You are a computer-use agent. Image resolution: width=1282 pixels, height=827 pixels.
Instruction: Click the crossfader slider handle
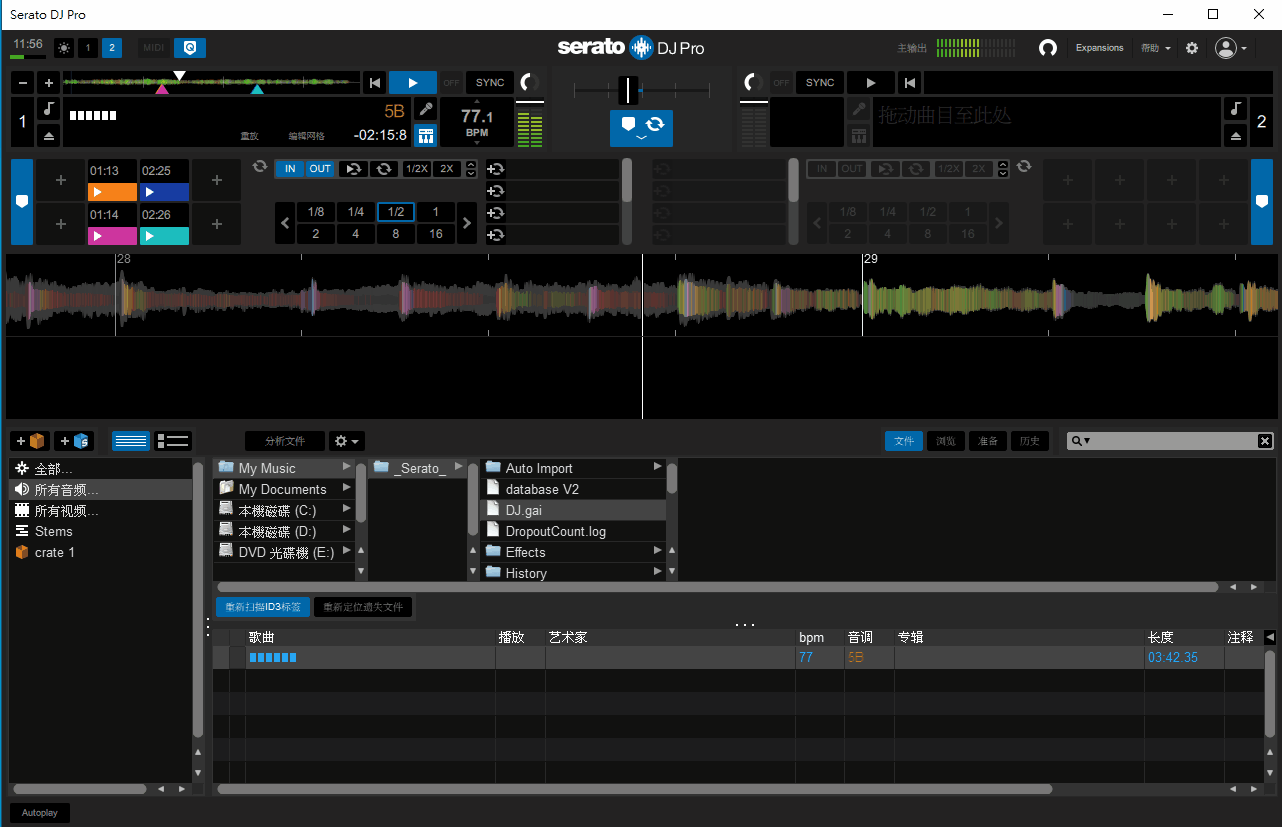(x=627, y=90)
